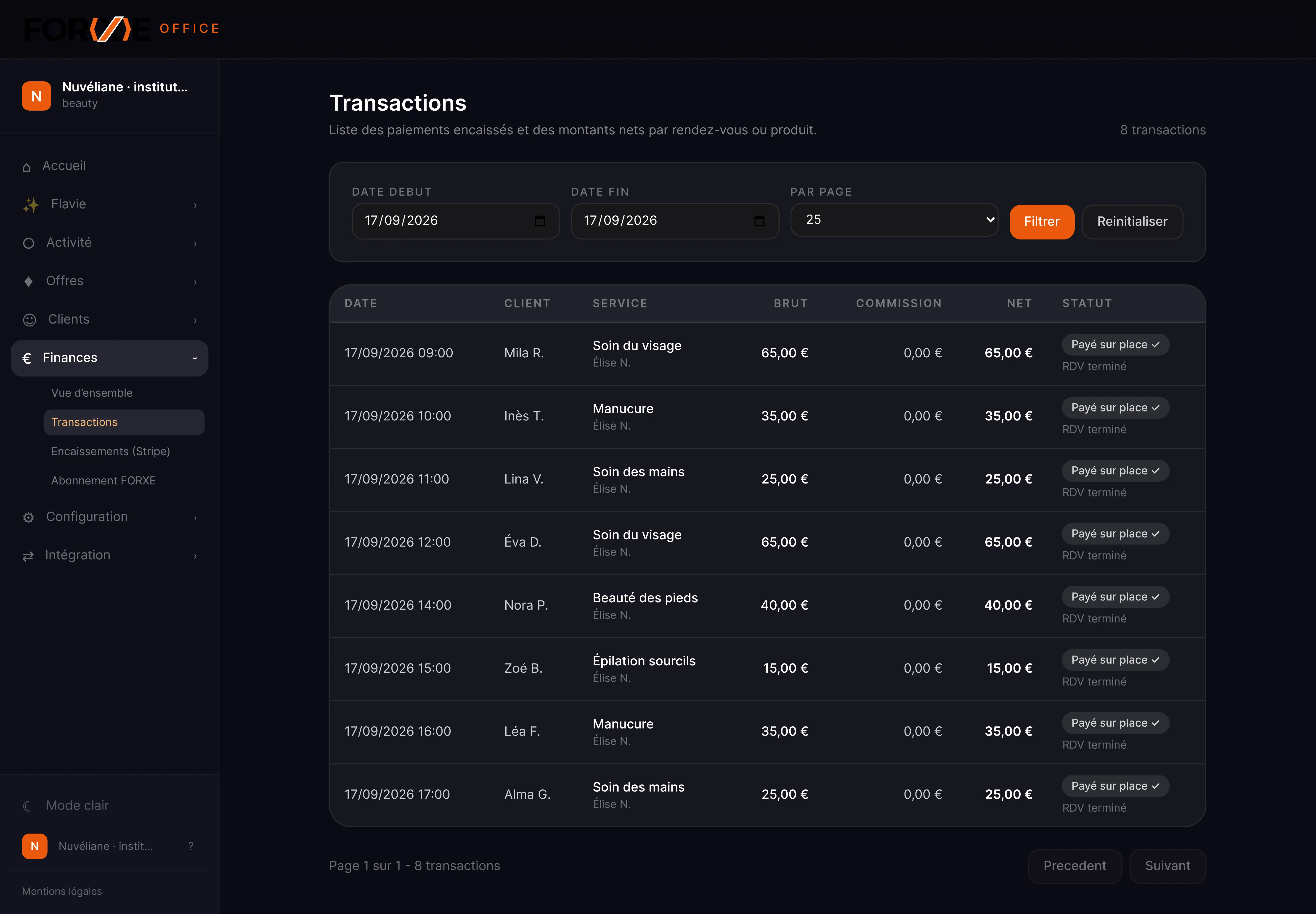Click the Date fin input field
Image resolution: width=1316 pixels, height=914 pixels.
pos(675,221)
